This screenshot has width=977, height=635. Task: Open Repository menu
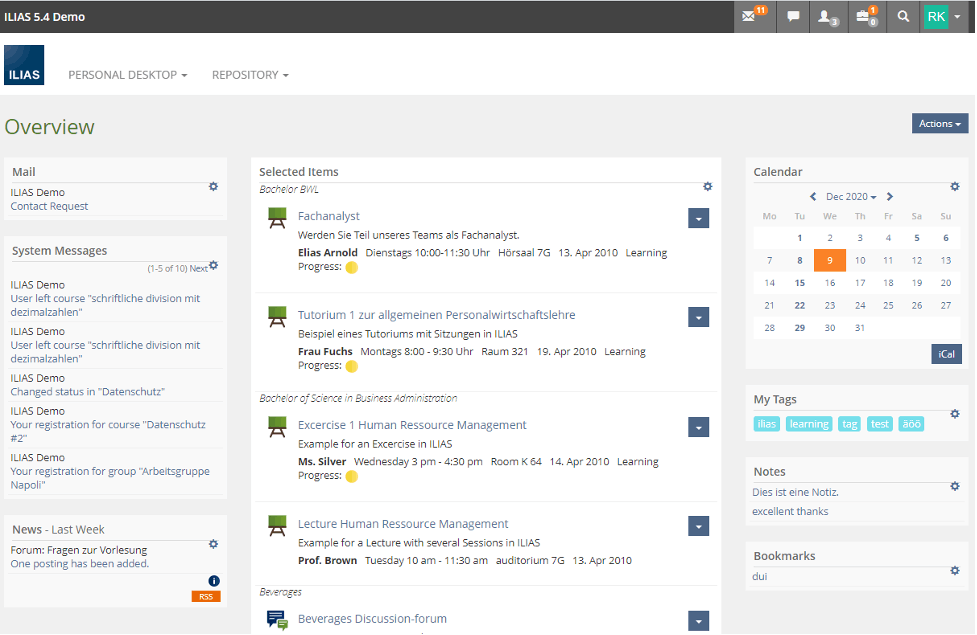[250, 75]
